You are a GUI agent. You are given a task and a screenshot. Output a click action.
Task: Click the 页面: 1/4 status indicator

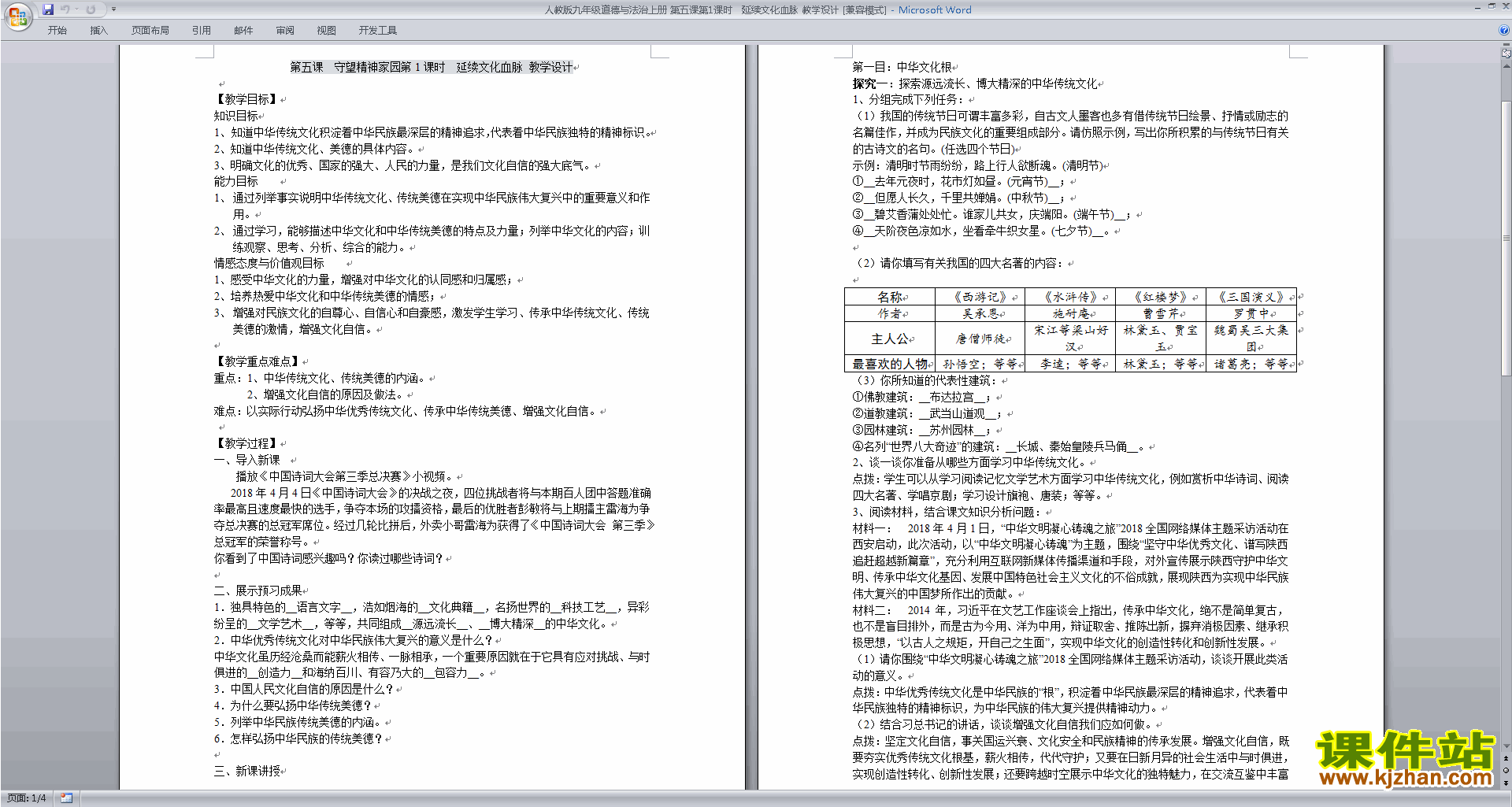[x=27, y=798]
